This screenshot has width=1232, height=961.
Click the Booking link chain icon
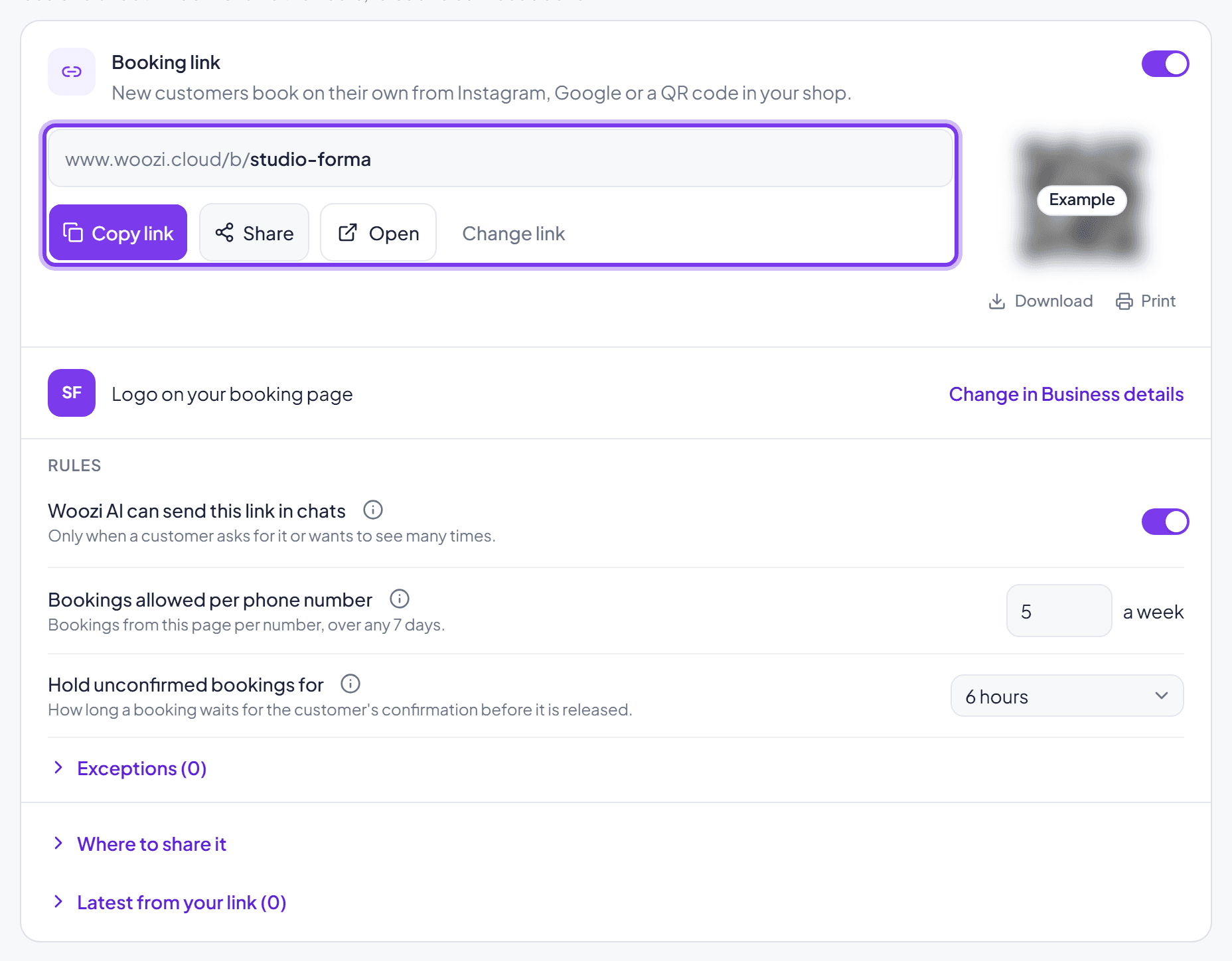click(x=72, y=72)
